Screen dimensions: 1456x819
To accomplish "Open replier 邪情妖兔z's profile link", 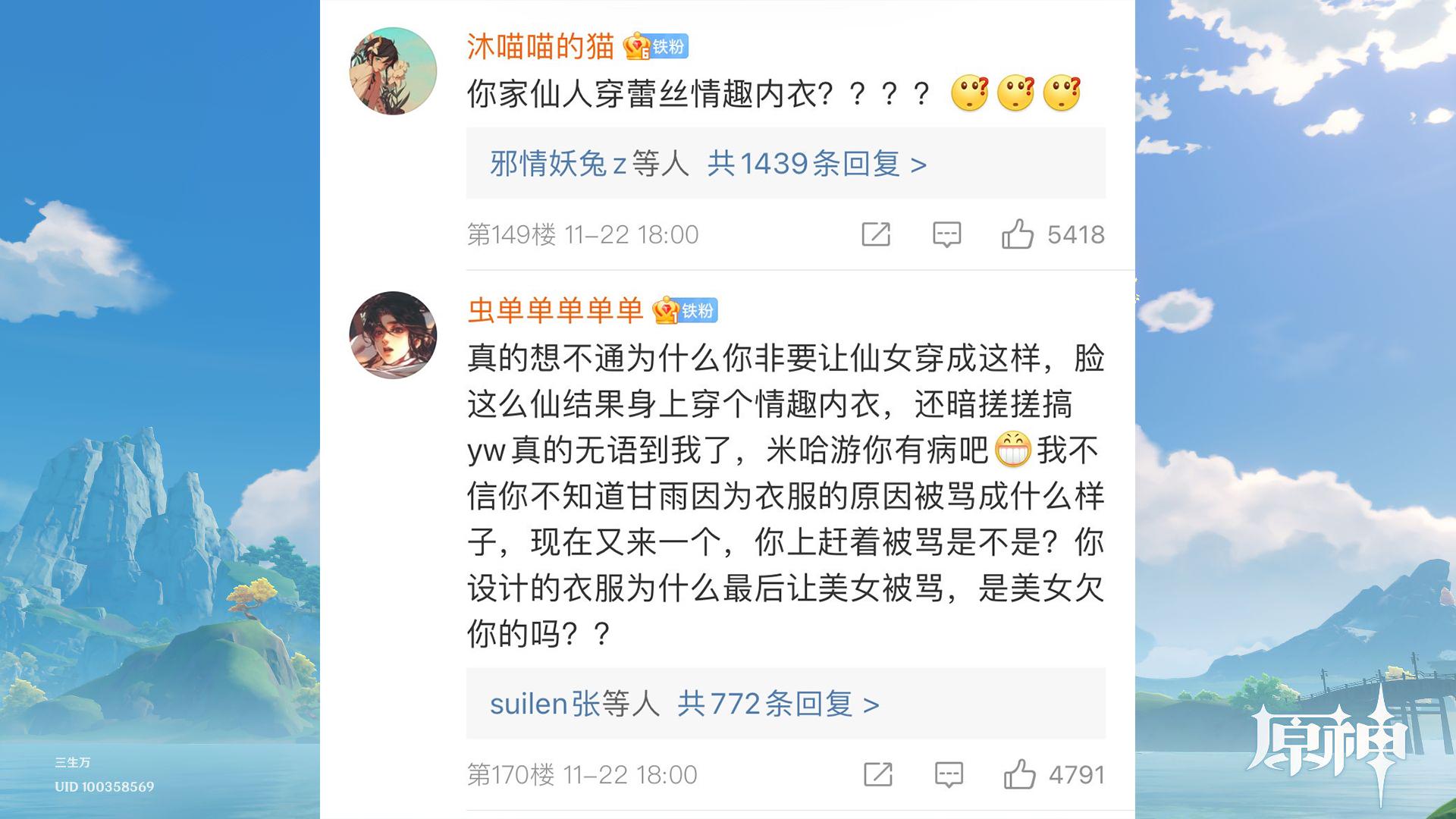I will click(x=558, y=164).
